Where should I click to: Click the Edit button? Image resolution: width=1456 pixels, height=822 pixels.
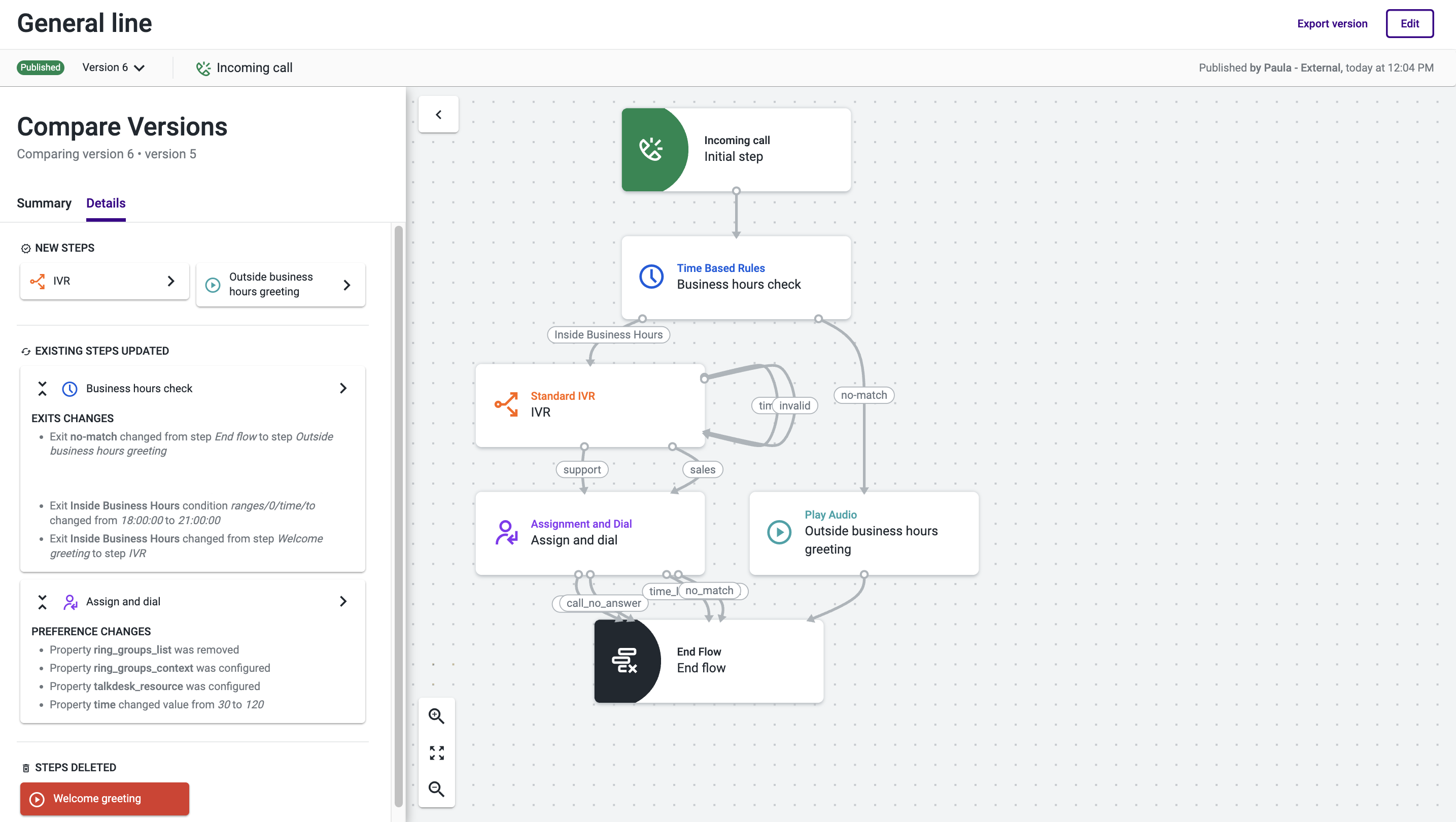[1410, 23]
